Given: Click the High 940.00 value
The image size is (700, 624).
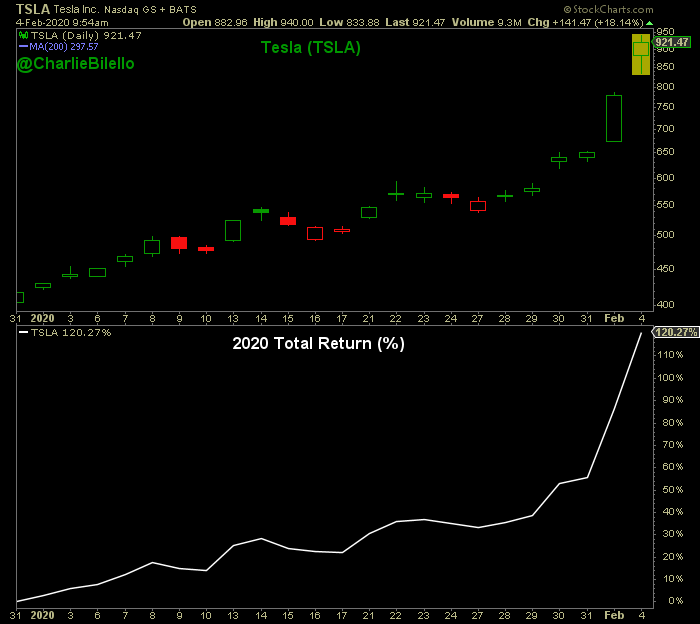Looking at the screenshot, I should point(283,22).
